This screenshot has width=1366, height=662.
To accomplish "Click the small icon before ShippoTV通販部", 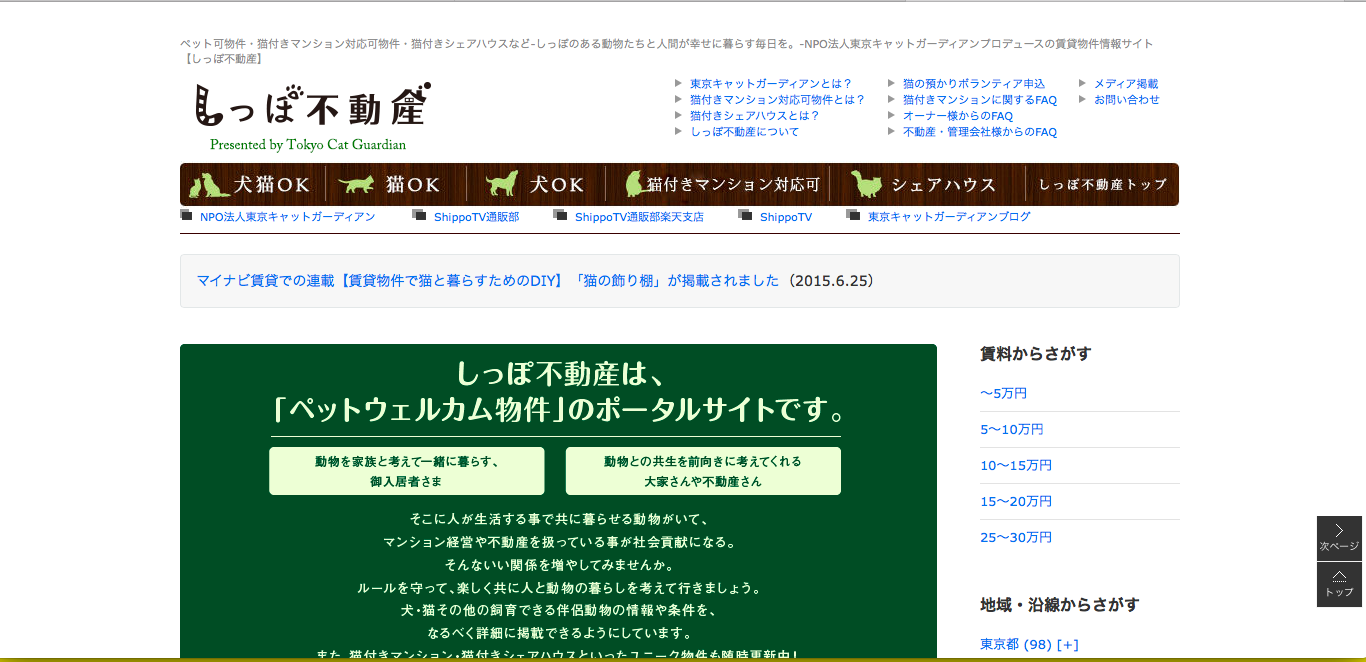I will [419, 215].
